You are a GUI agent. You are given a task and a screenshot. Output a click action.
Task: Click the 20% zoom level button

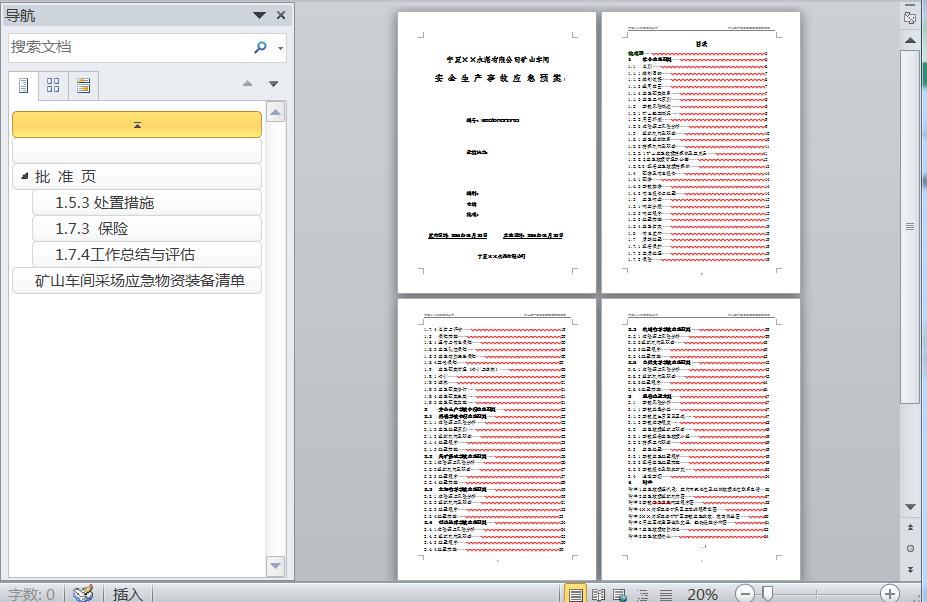tap(702, 594)
